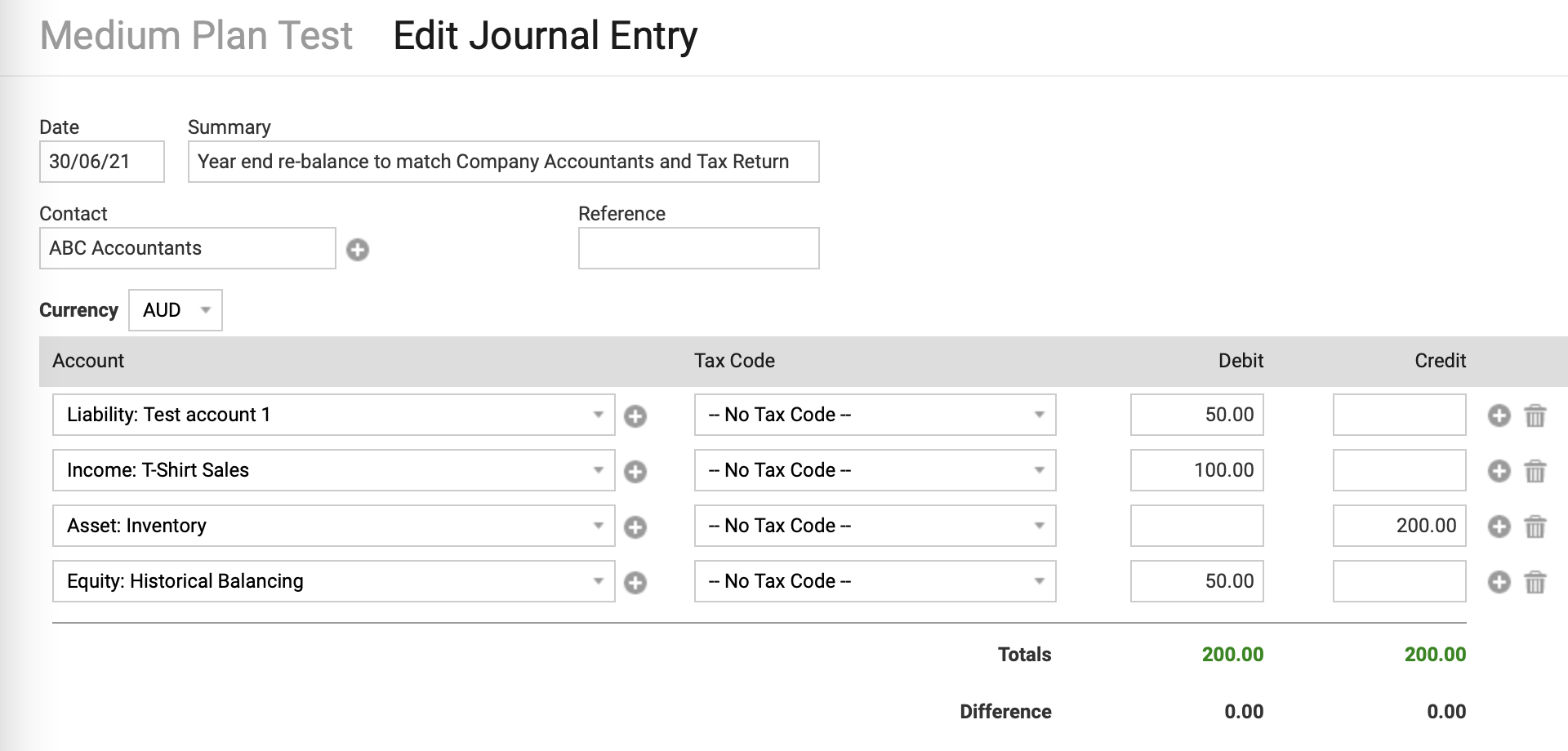This screenshot has height=751, width=1568.
Task: Click the Date field showing 30/06/21
Action: tap(101, 162)
